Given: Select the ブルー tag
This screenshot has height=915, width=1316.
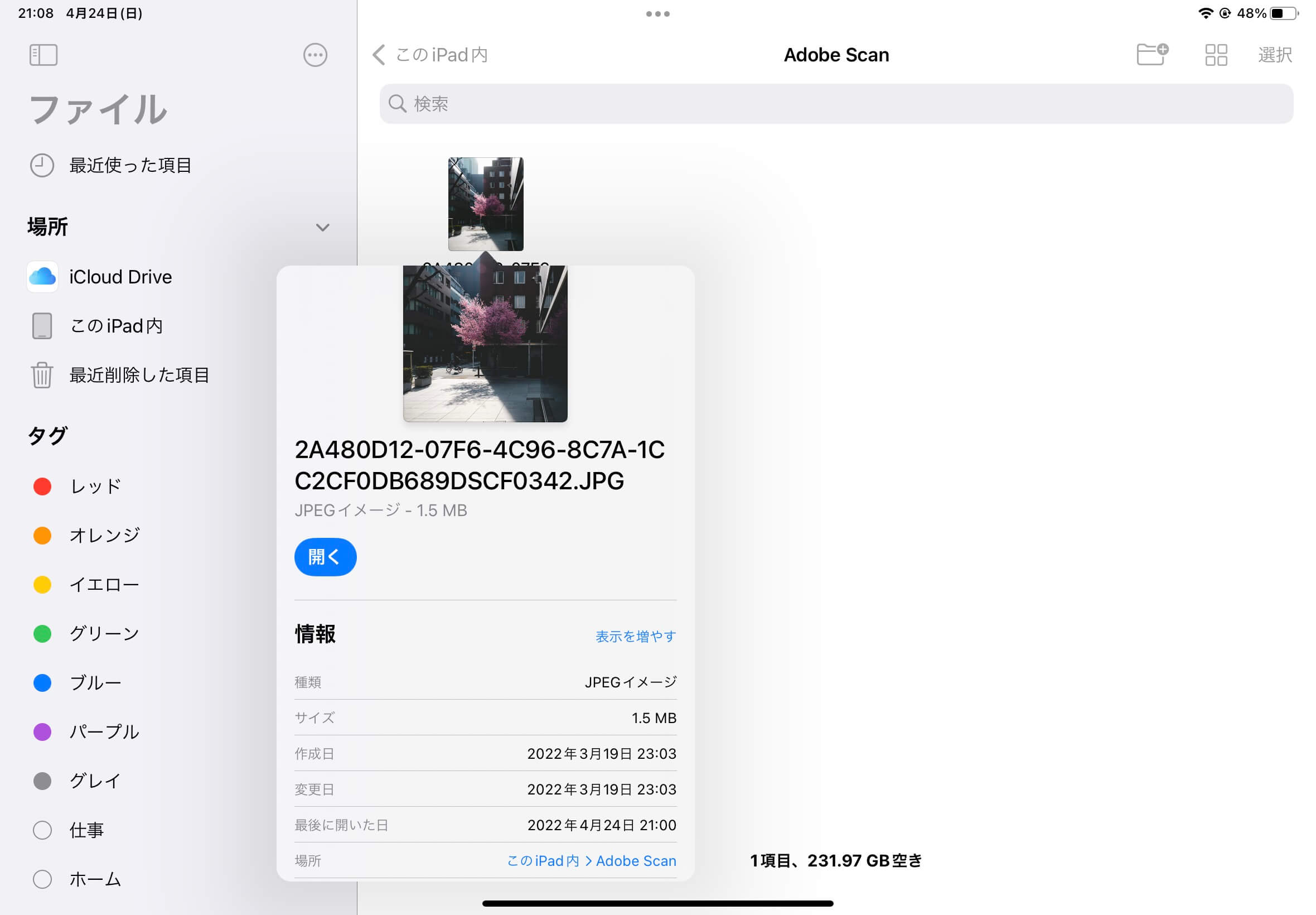Looking at the screenshot, I should pos(96,683).
